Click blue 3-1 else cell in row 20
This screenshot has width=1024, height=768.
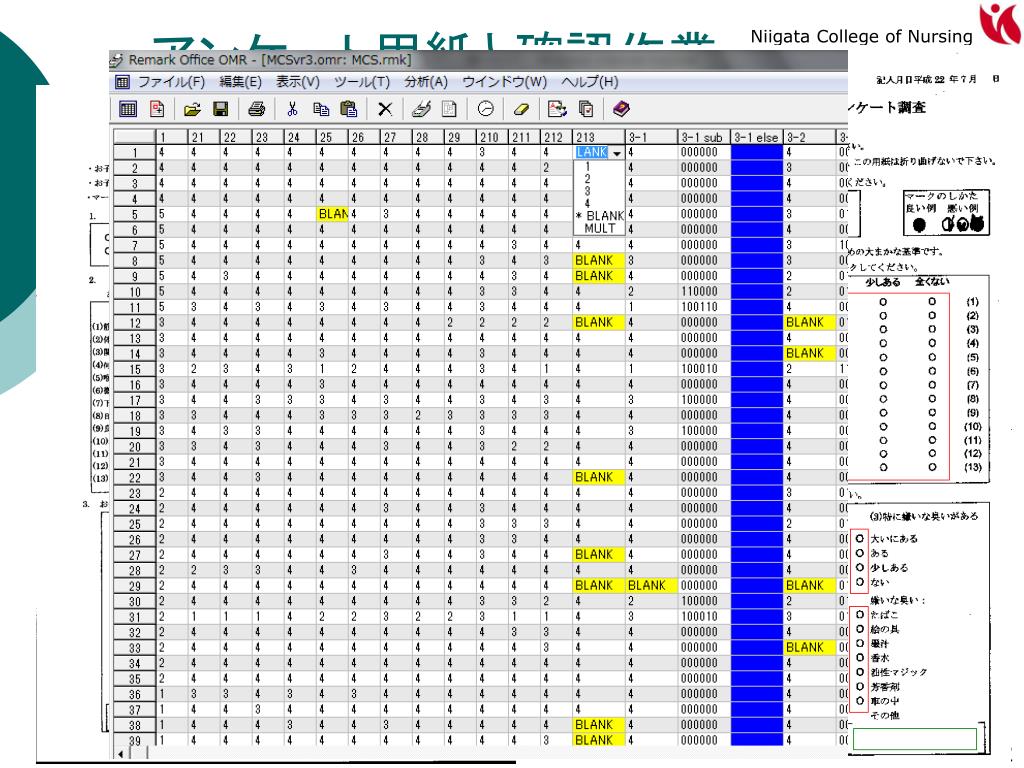[x=757, y=447]
